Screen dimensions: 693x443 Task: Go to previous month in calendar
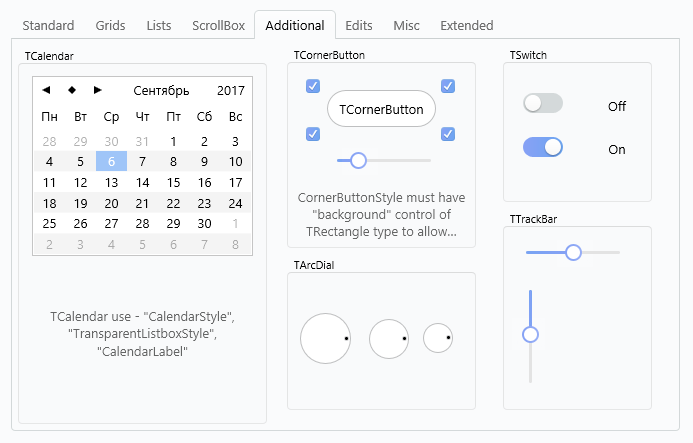pos(46,90)
